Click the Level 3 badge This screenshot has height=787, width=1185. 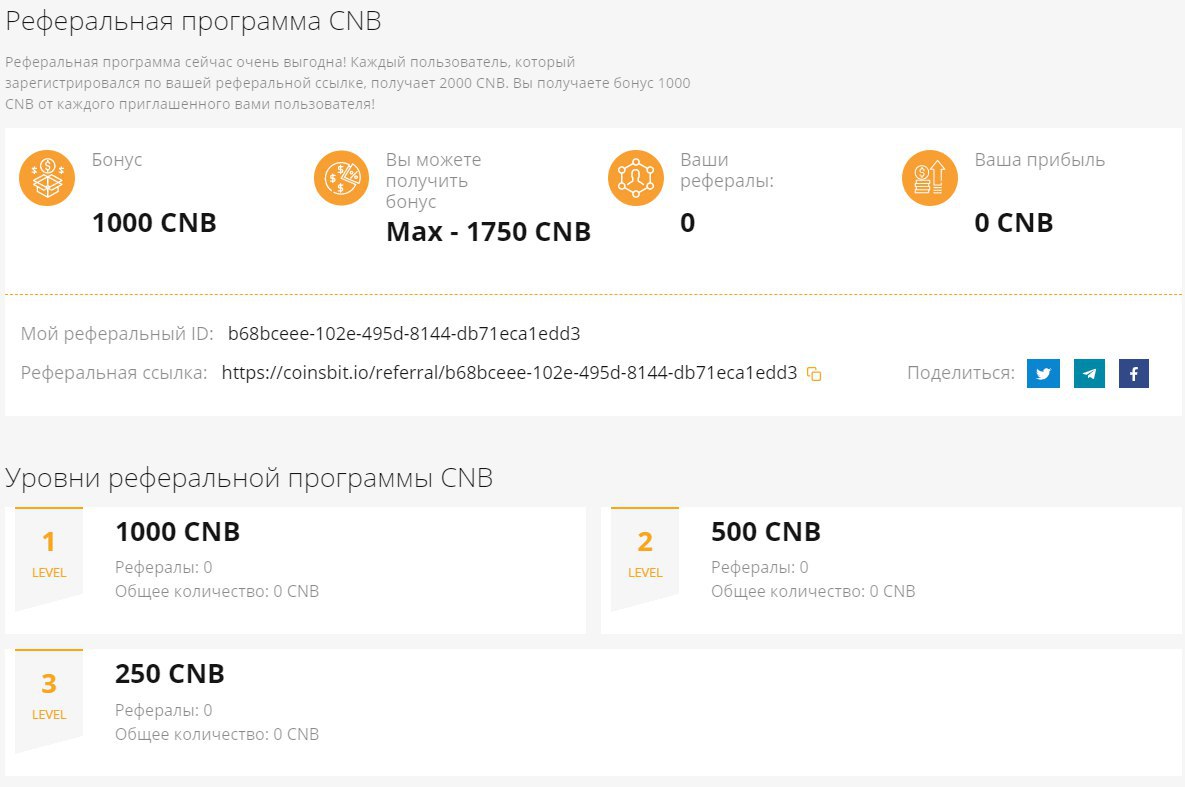pyautogui.click(x=49, y=696)
